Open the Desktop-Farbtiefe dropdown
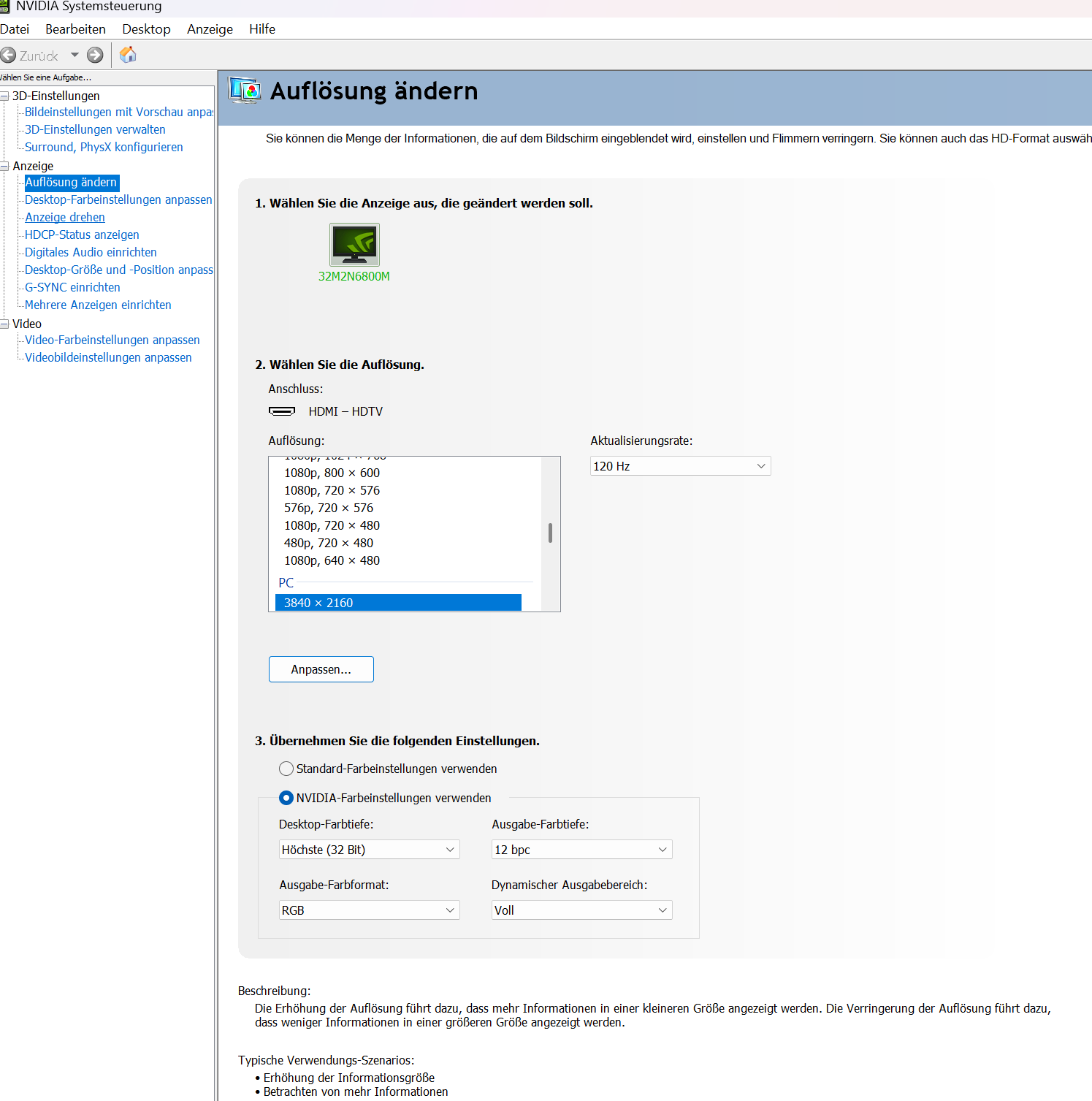1092x1101 pixels. (x=369, y=850)
